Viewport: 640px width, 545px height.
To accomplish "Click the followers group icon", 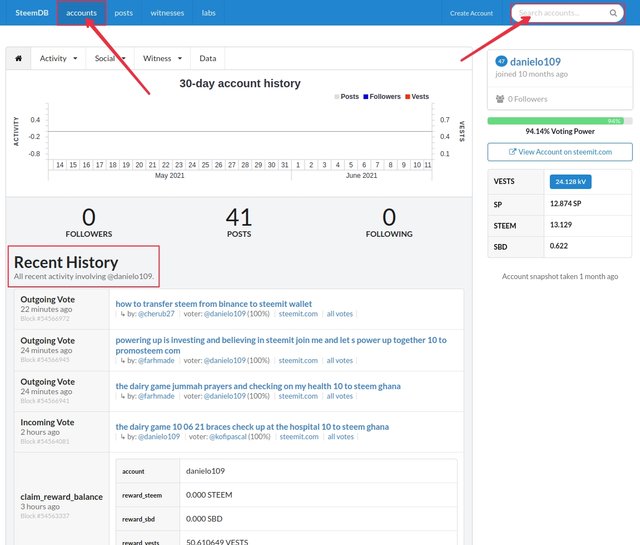I will 500,99.
